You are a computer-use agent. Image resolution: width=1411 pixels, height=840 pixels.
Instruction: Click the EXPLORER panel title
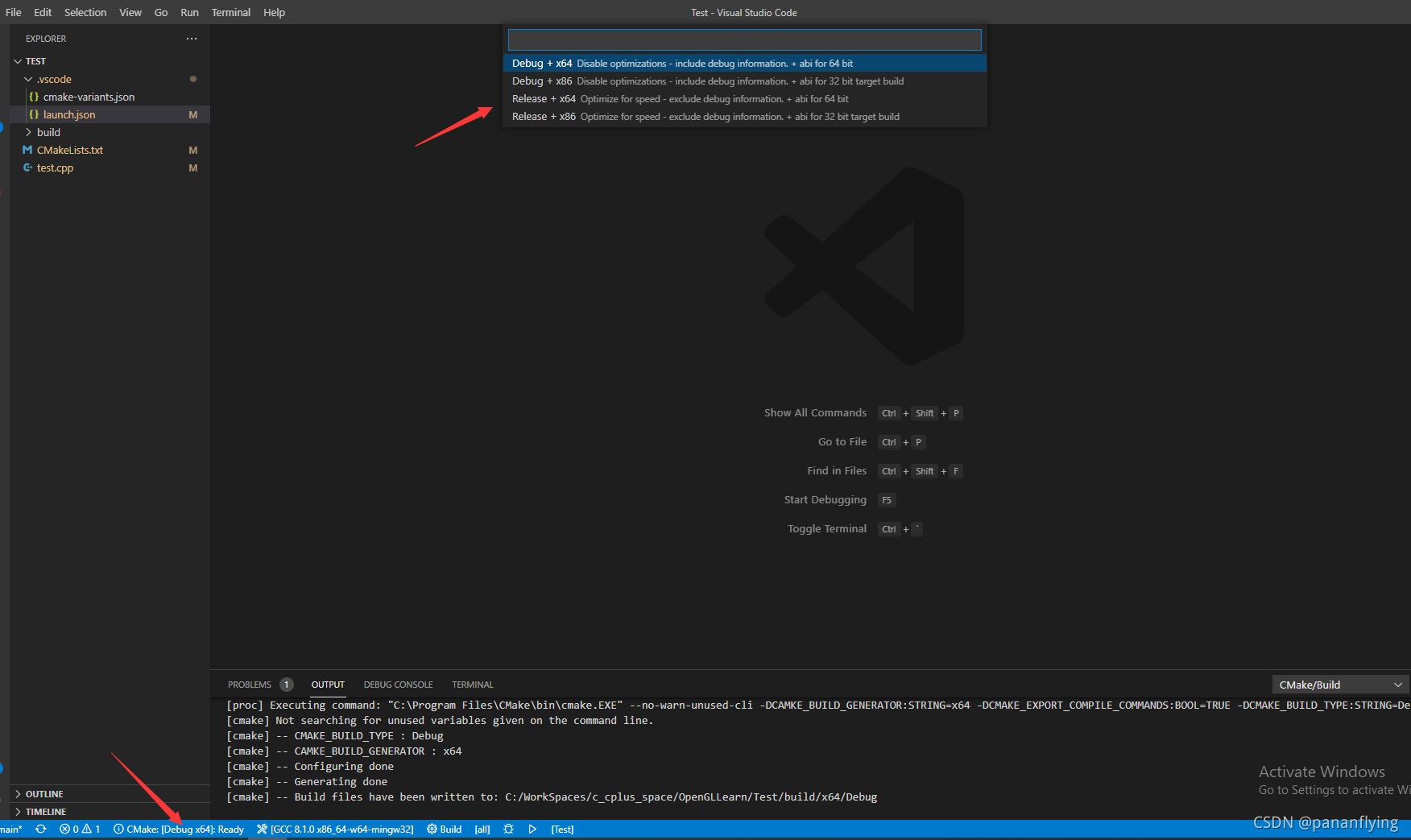pos(46,39)
